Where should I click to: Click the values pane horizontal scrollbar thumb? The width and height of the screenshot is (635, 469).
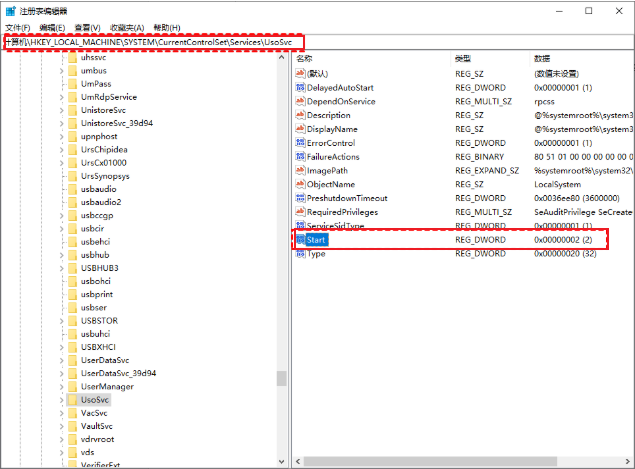(430, 462)
